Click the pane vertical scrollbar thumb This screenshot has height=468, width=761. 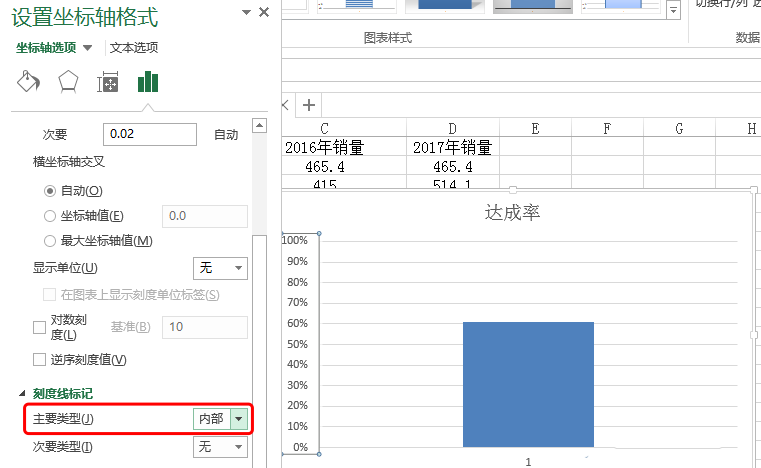coord(260,350)
